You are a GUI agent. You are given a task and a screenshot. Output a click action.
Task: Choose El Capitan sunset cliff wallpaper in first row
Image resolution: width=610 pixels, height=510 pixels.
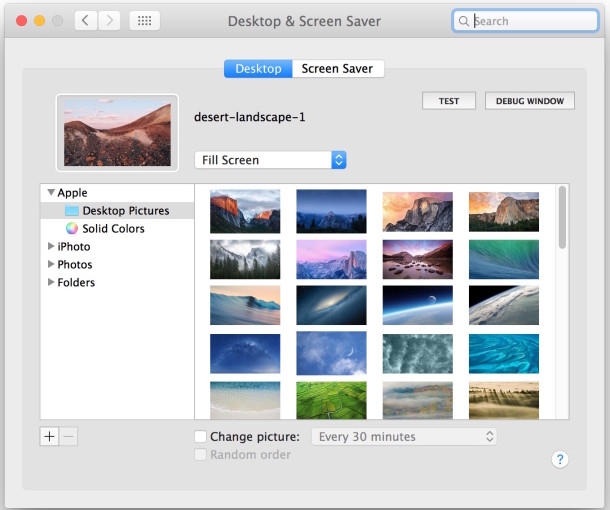[245, 211]
